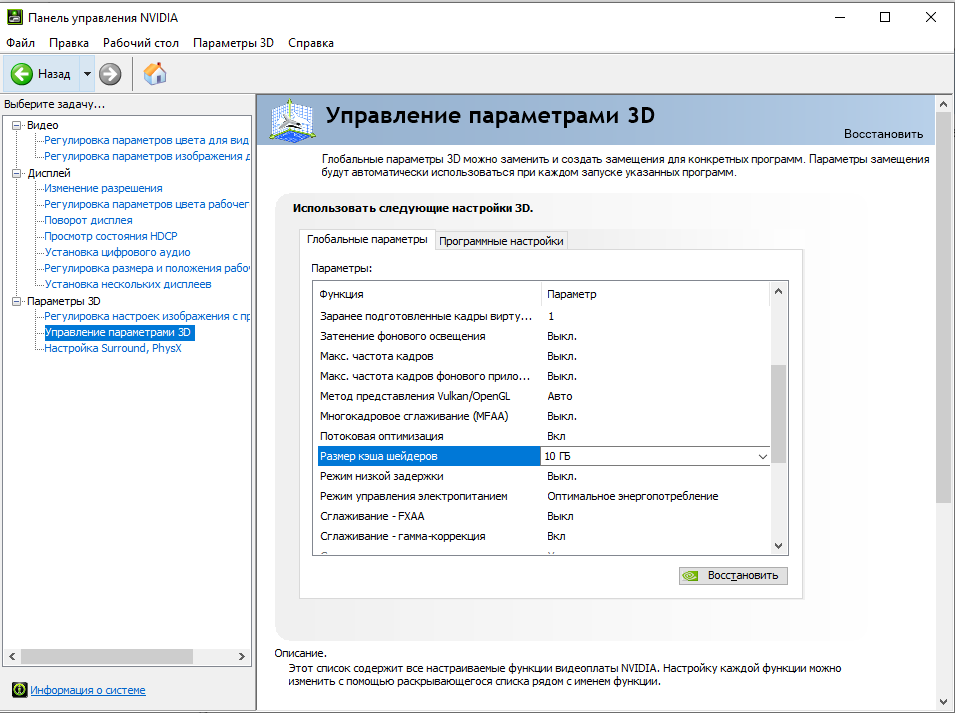Image resolution: width=955 pixels, height=713 pixels.
Task: Click the Восстановить link in the header
Action: pos(883,134)
